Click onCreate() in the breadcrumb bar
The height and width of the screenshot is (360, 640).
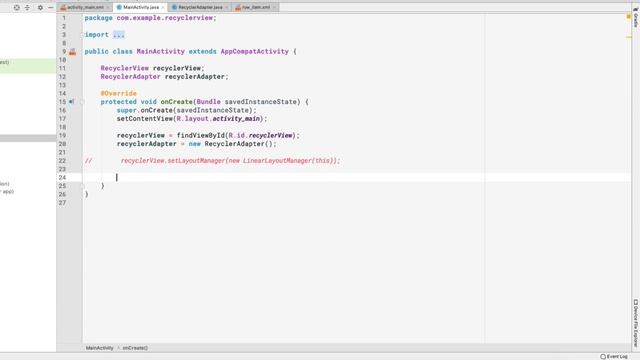(135, 348)
